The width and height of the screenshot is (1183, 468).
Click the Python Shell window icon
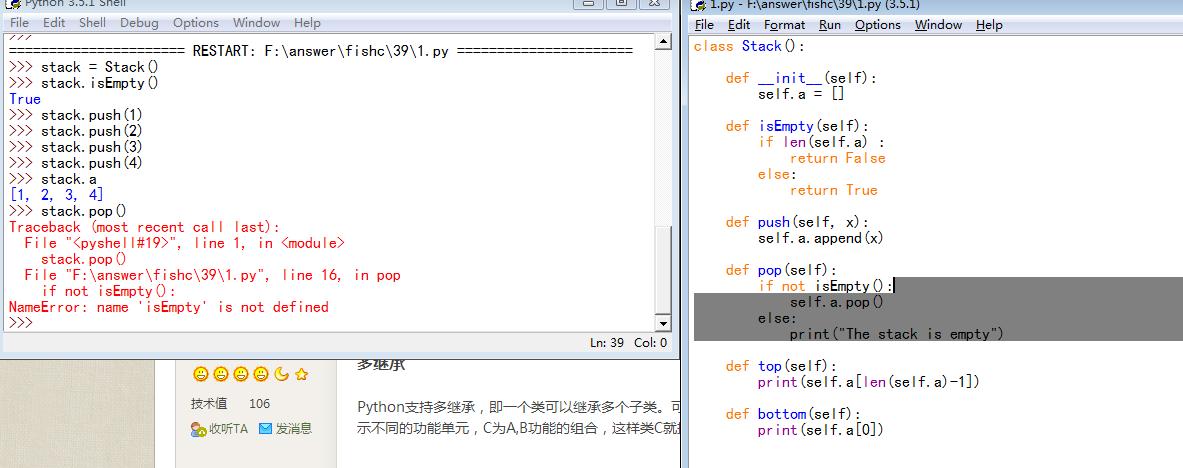[x=8, y=4]
